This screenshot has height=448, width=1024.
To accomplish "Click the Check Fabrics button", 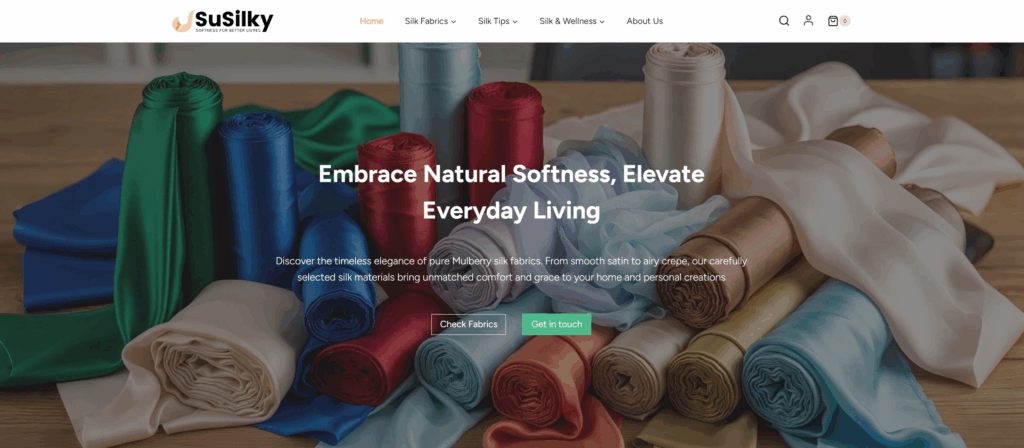I will (468, 324).
